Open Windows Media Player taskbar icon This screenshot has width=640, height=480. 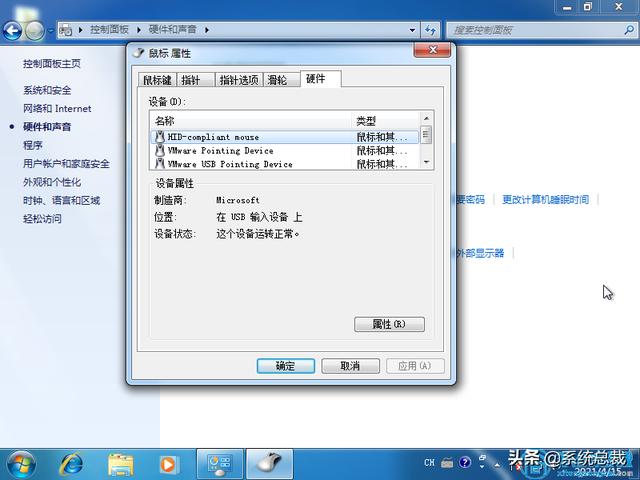pos(167,464)
